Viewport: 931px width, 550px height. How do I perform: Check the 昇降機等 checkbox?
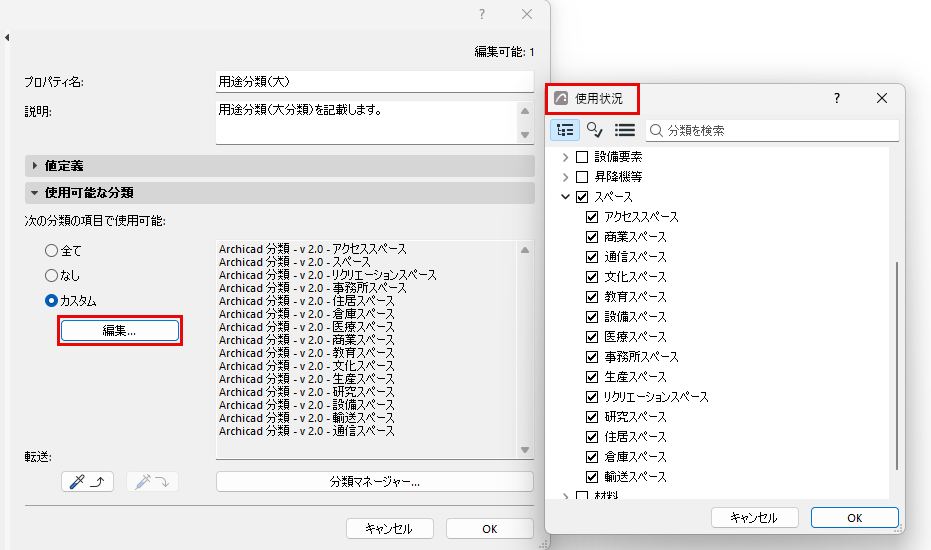tap(582, 177)
